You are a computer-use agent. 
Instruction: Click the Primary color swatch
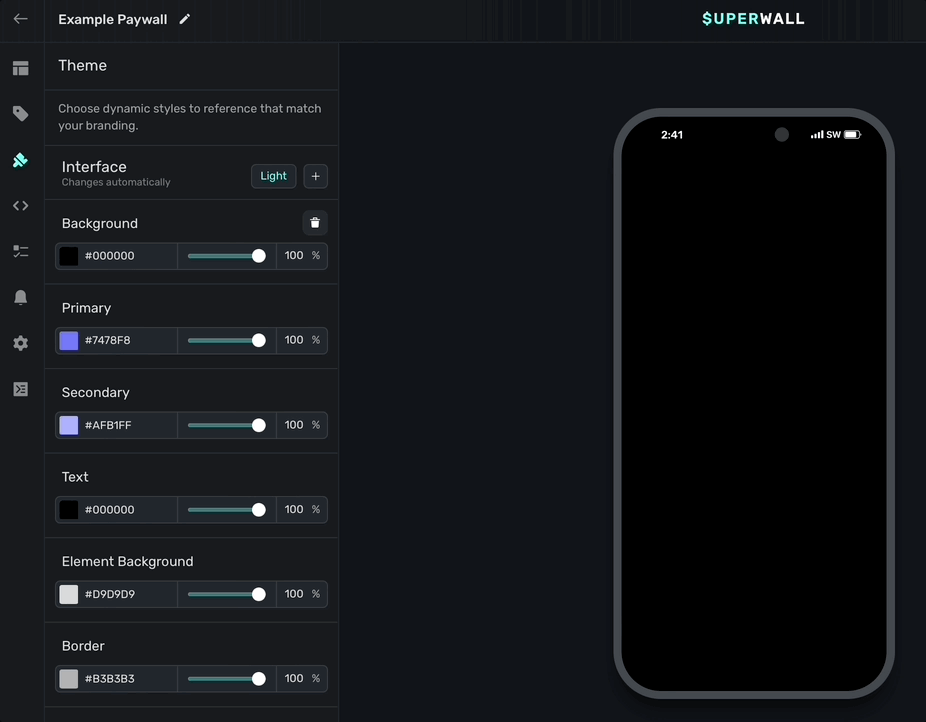tap(69, 340)
